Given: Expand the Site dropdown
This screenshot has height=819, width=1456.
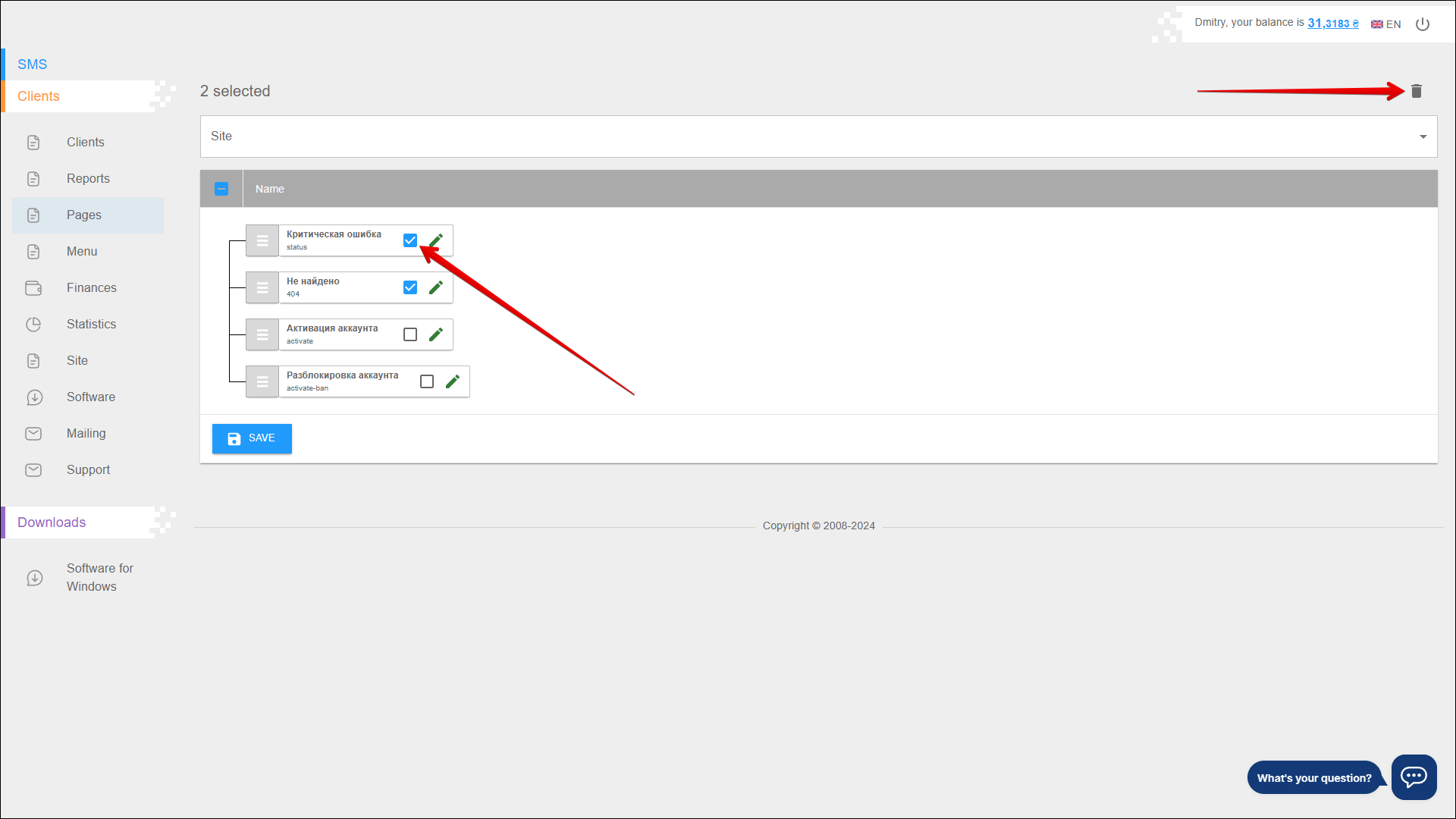Looking at the screenshot, I should click(x=818, y=136).
